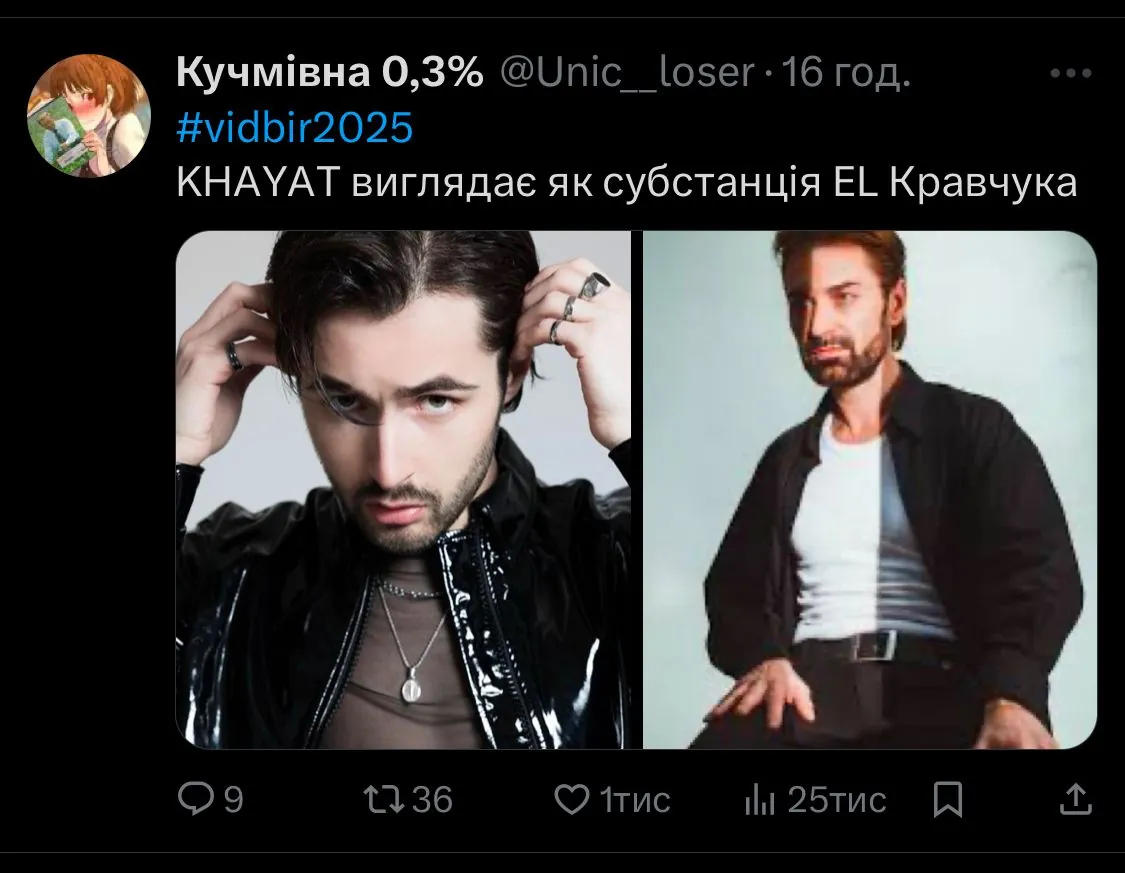Enlarge the photo with the white tank top
Image resolution: width=1125 pixels, height=873 pixels.
coord(870,490)
